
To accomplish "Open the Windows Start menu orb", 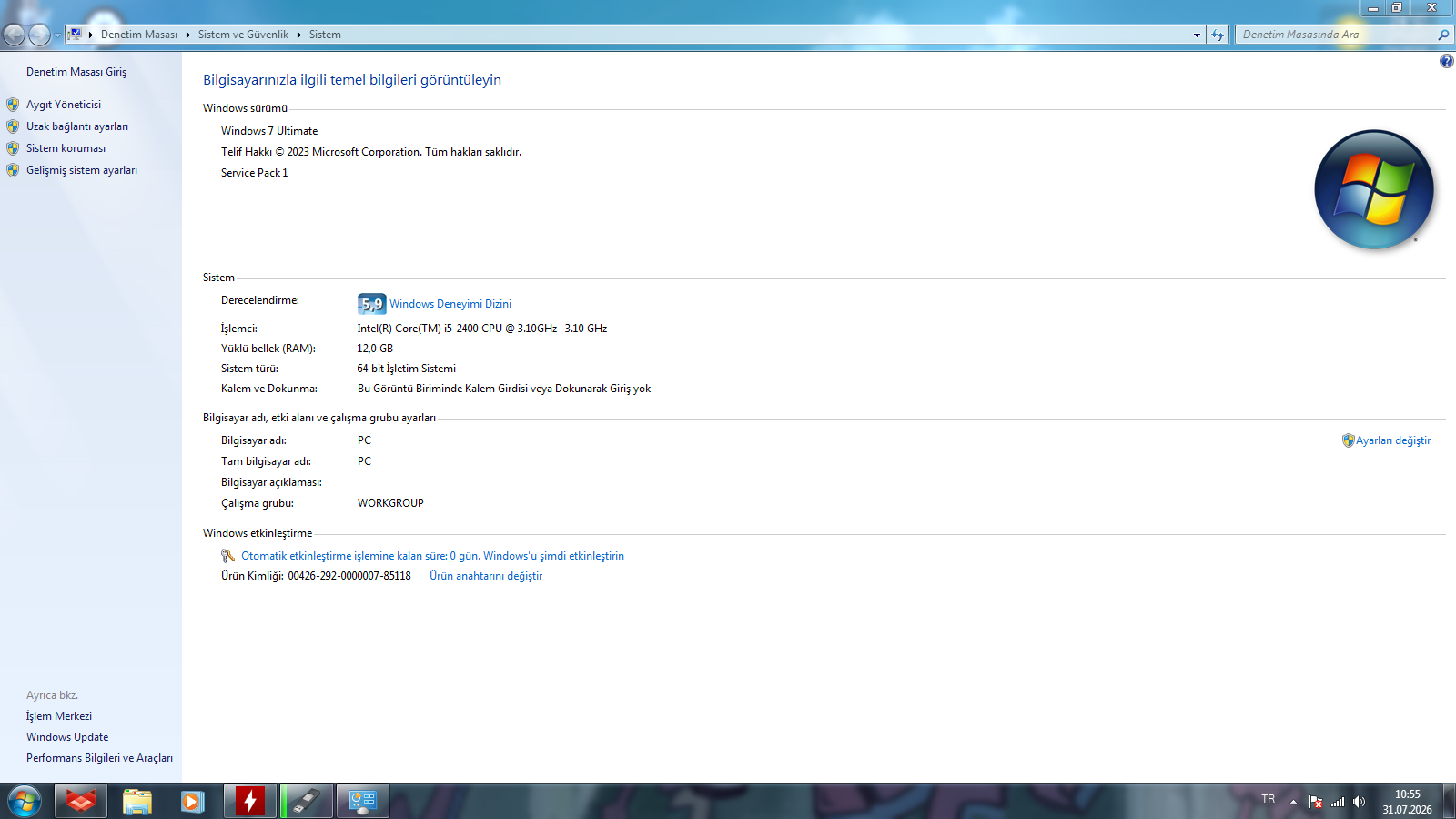I will click(x=25, y=802).
